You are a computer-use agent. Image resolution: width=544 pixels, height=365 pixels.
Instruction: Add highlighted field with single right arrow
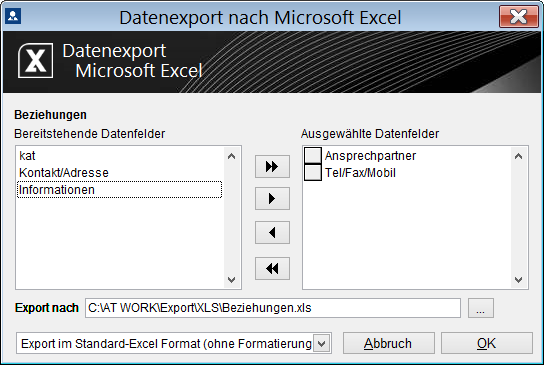[x=272, y=198]
